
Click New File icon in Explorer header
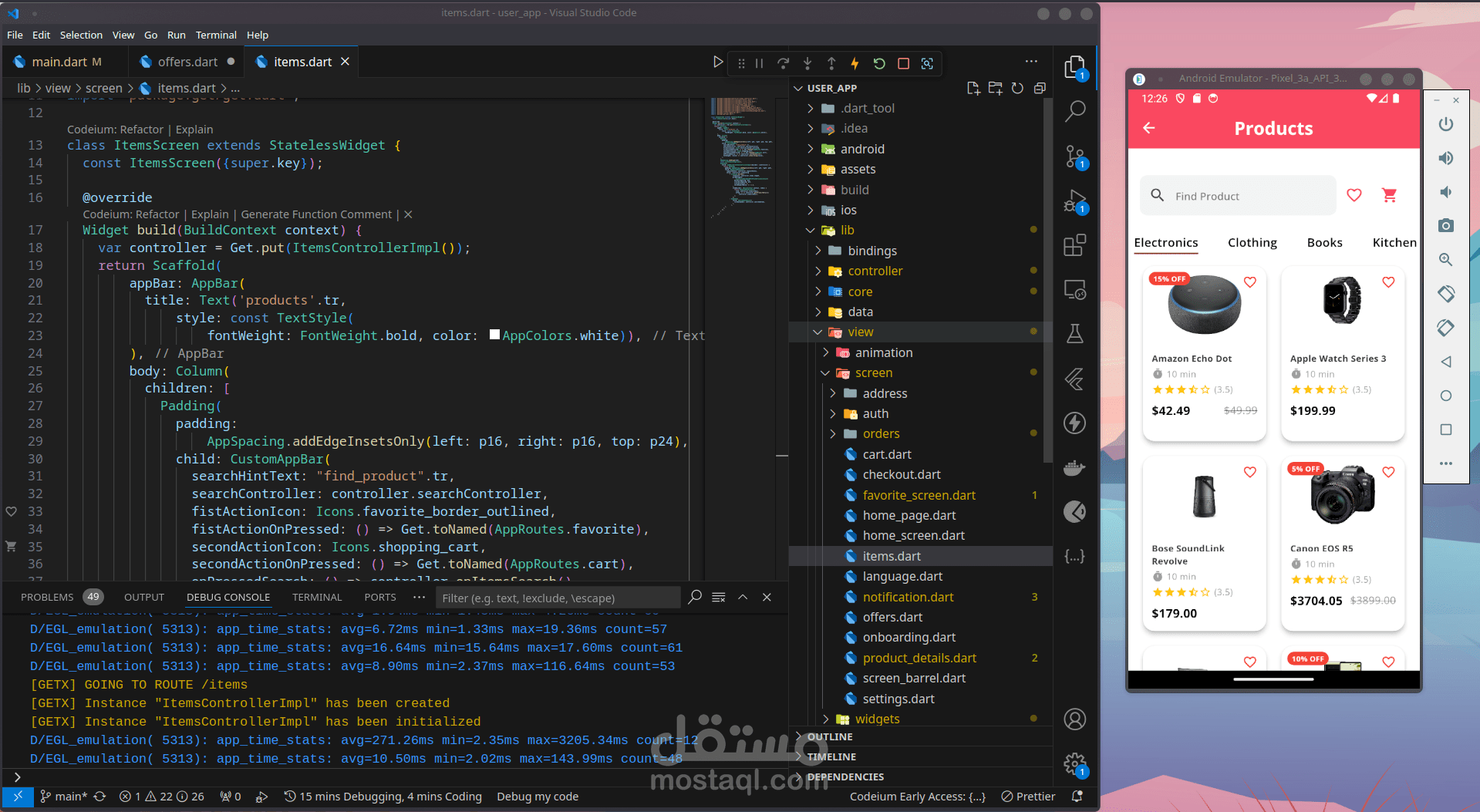pos(973,88)
